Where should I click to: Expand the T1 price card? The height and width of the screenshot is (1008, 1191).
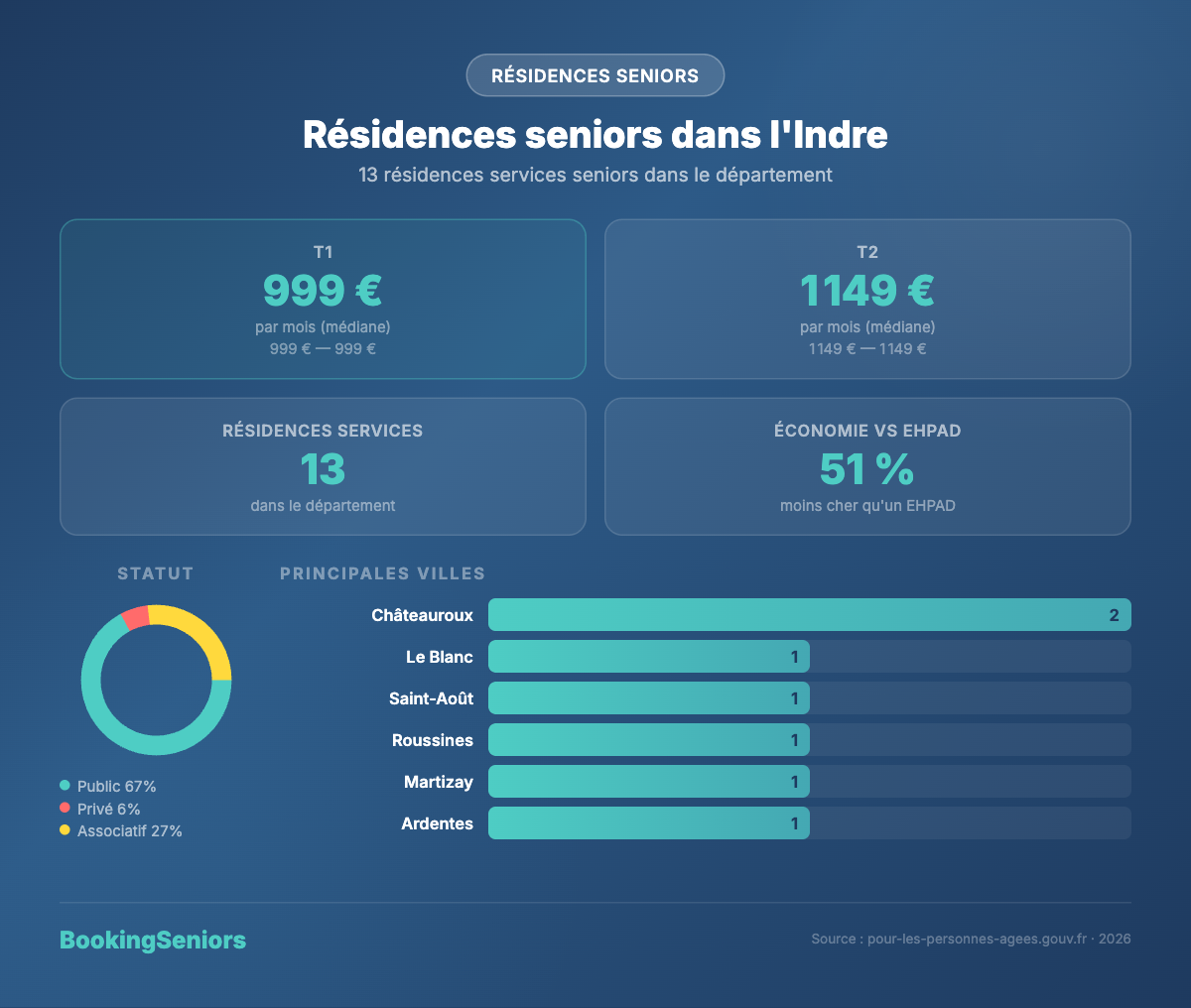[323, 299]
